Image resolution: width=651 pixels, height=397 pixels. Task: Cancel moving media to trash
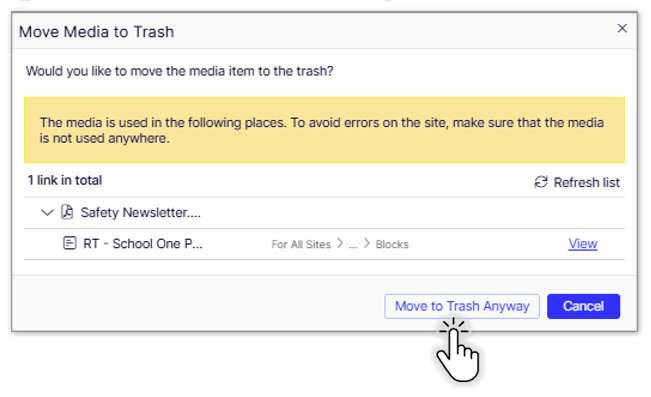[583, 306]
